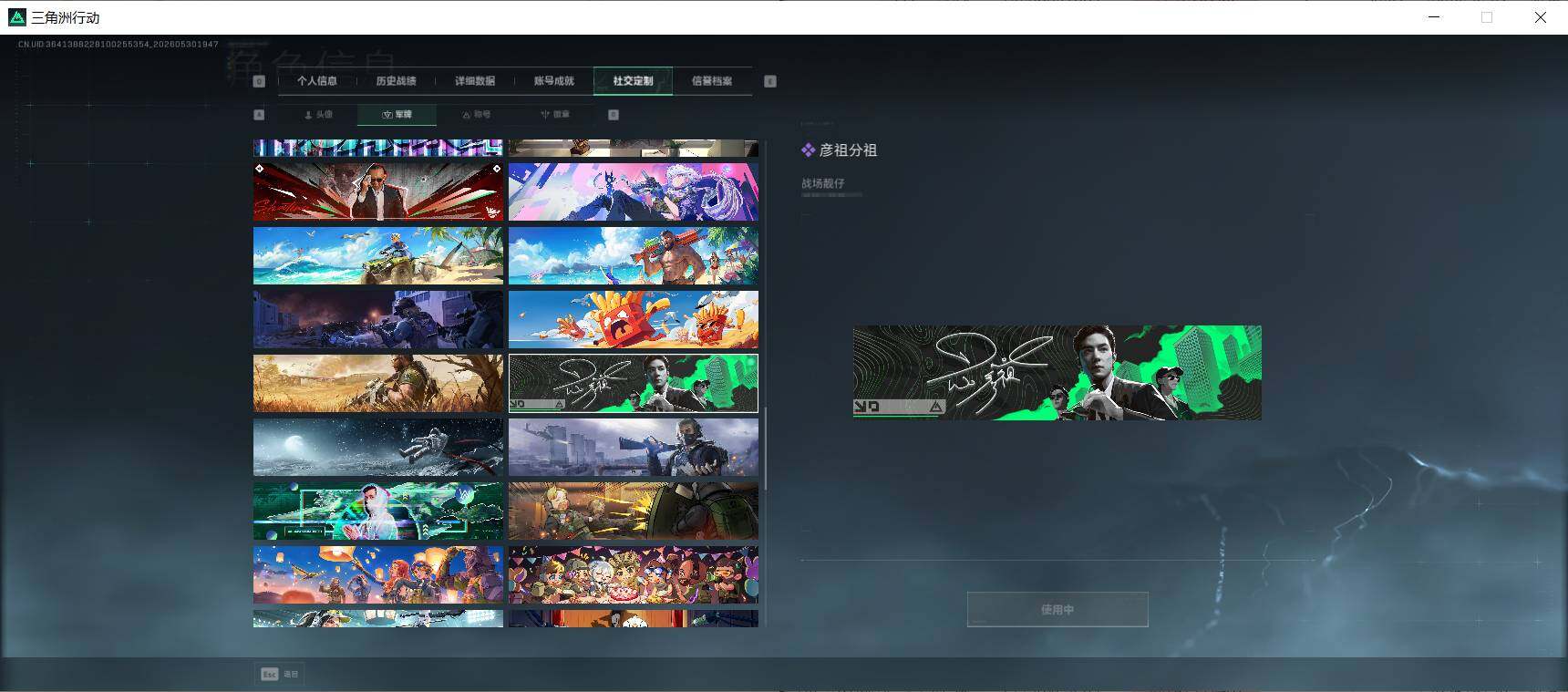
Task: Select the beach water gun dog tag
Action: tap(634, 256)
